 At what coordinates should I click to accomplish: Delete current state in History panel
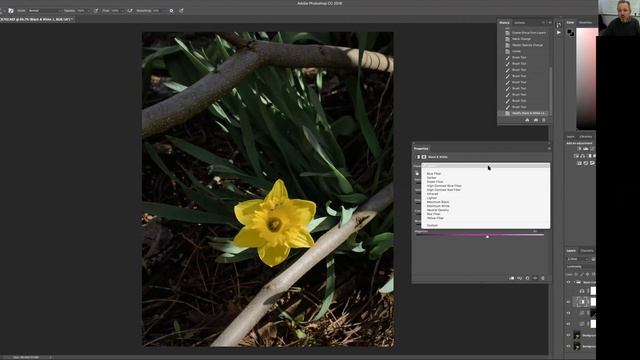pyautogui.click(x=544, y=120)
